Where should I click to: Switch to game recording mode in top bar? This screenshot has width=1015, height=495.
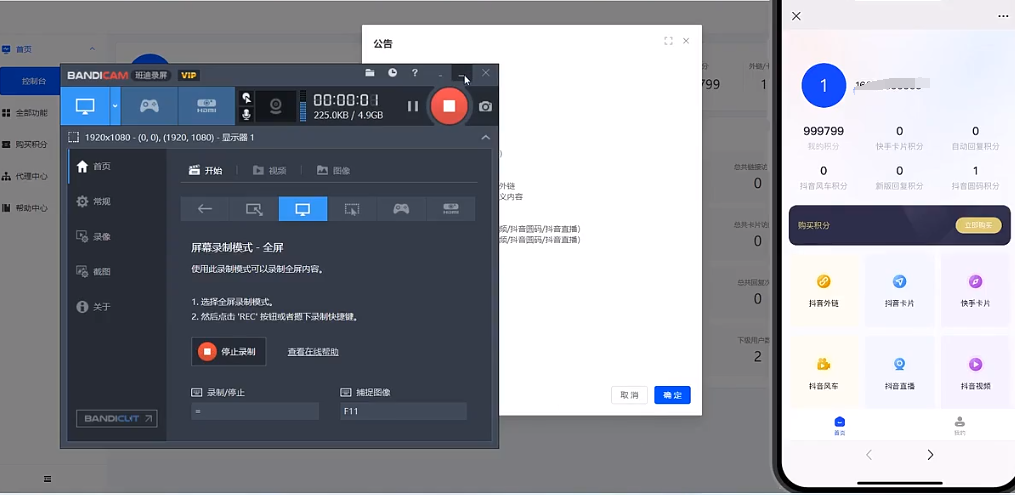pos(150,106)
